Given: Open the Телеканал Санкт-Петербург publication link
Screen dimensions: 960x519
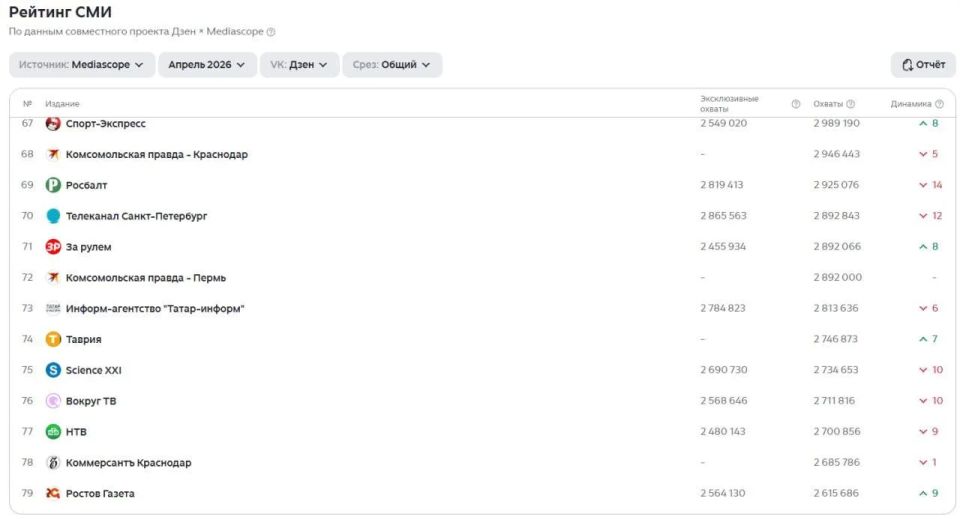Looking at the screenshot, I should coord(137,216).
